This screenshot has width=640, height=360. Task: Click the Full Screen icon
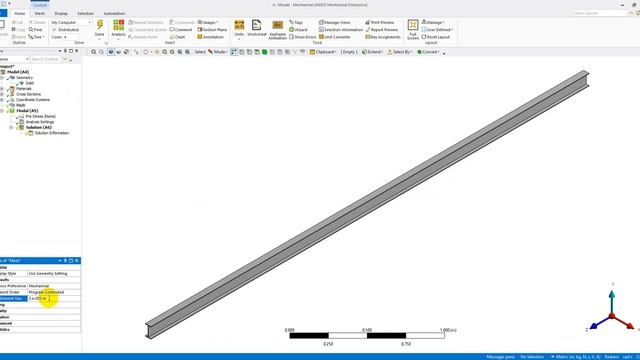[413, 25]
